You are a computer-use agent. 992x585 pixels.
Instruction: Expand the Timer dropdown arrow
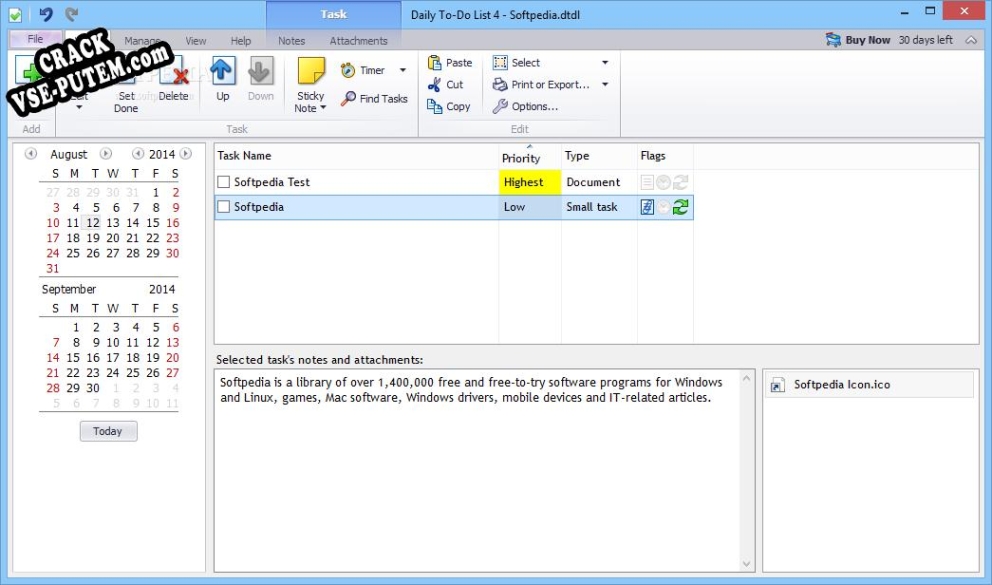402,70
